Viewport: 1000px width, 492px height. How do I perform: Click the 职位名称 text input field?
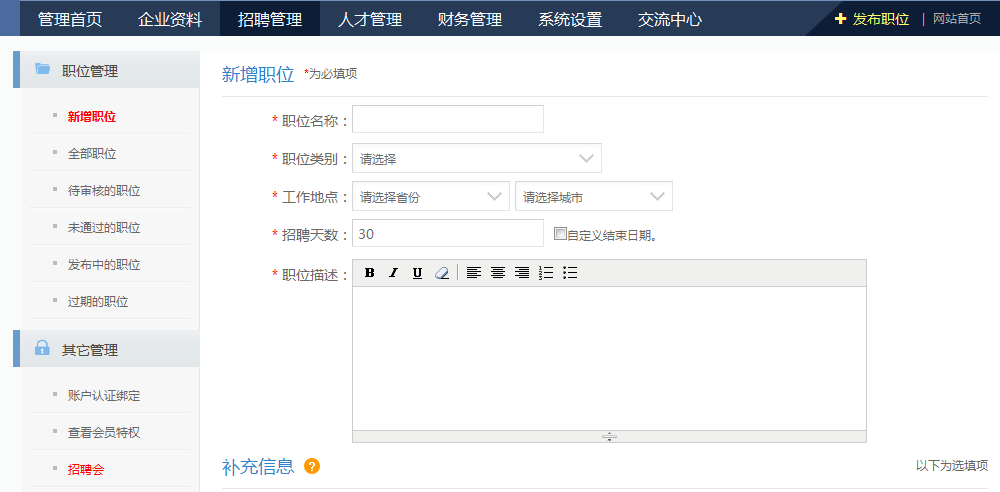click(448, 120)
